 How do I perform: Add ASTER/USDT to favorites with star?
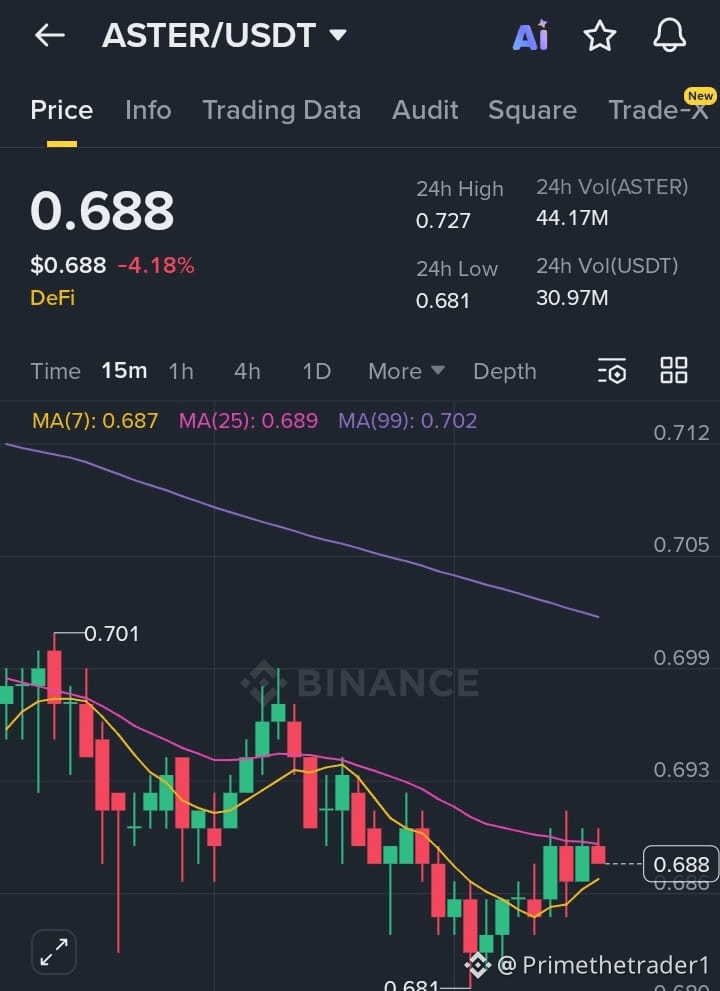click(x=599, y=35)
